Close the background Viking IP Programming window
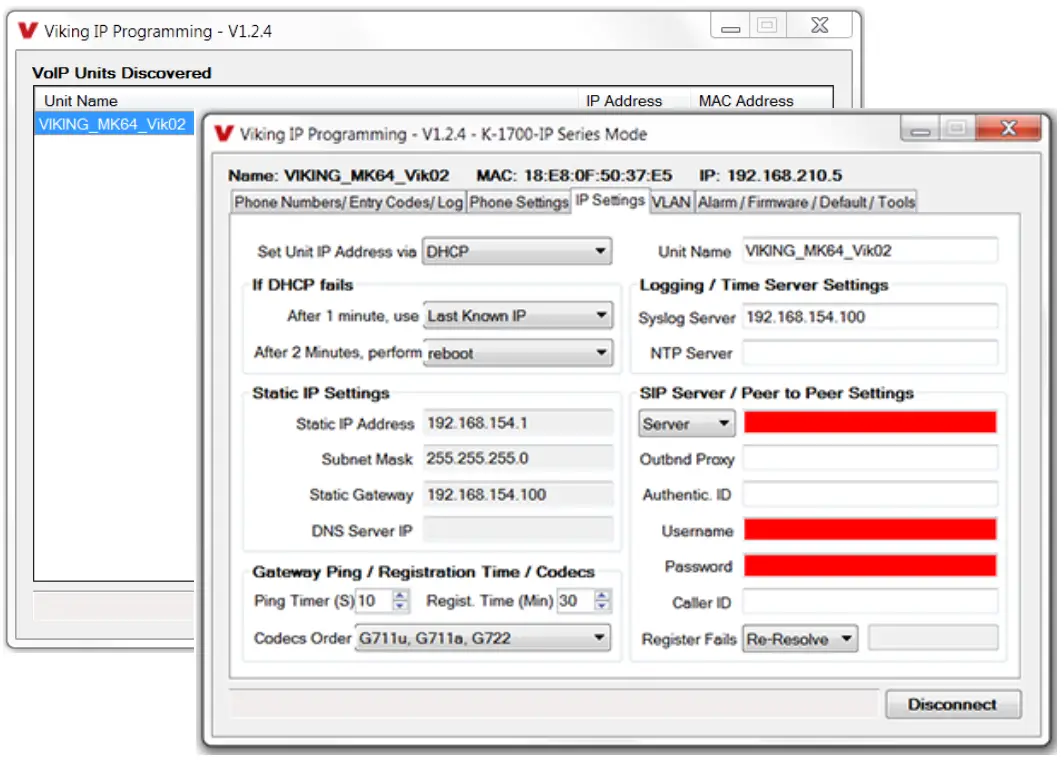This screenshot has height=760, width=1064. pos(820,26)
